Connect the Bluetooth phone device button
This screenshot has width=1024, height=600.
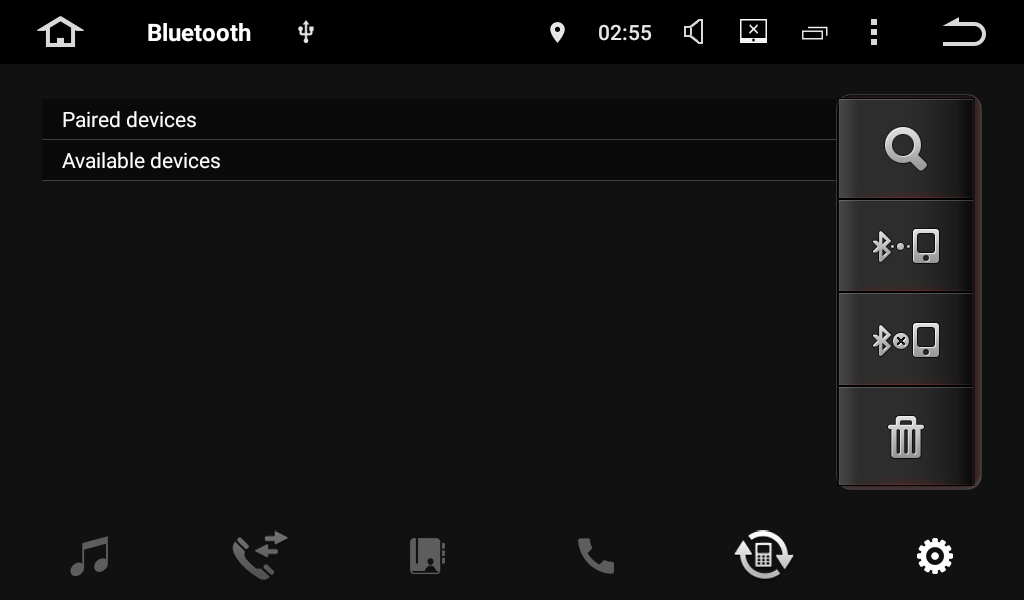coord(906,246)
